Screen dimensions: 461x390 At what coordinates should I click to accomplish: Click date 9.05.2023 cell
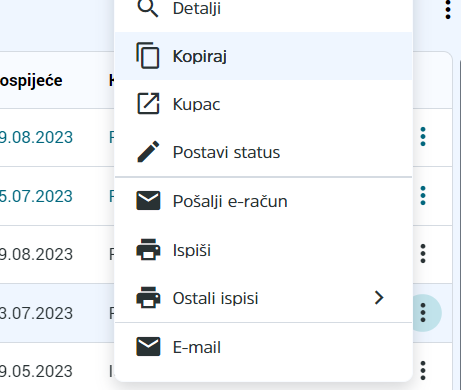point(36,371)
